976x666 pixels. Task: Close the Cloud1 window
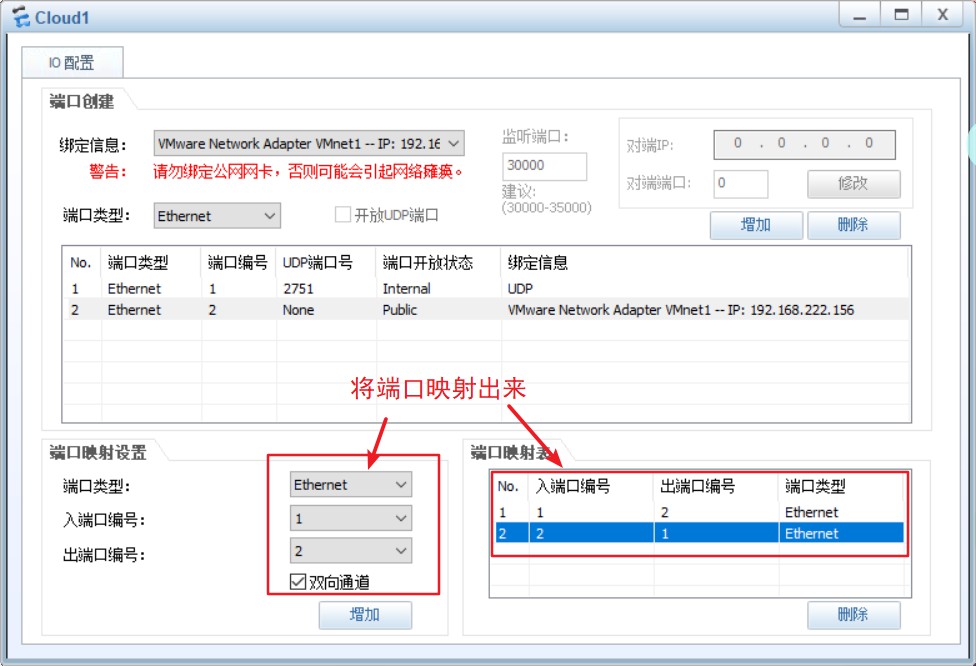click(943, 15)
